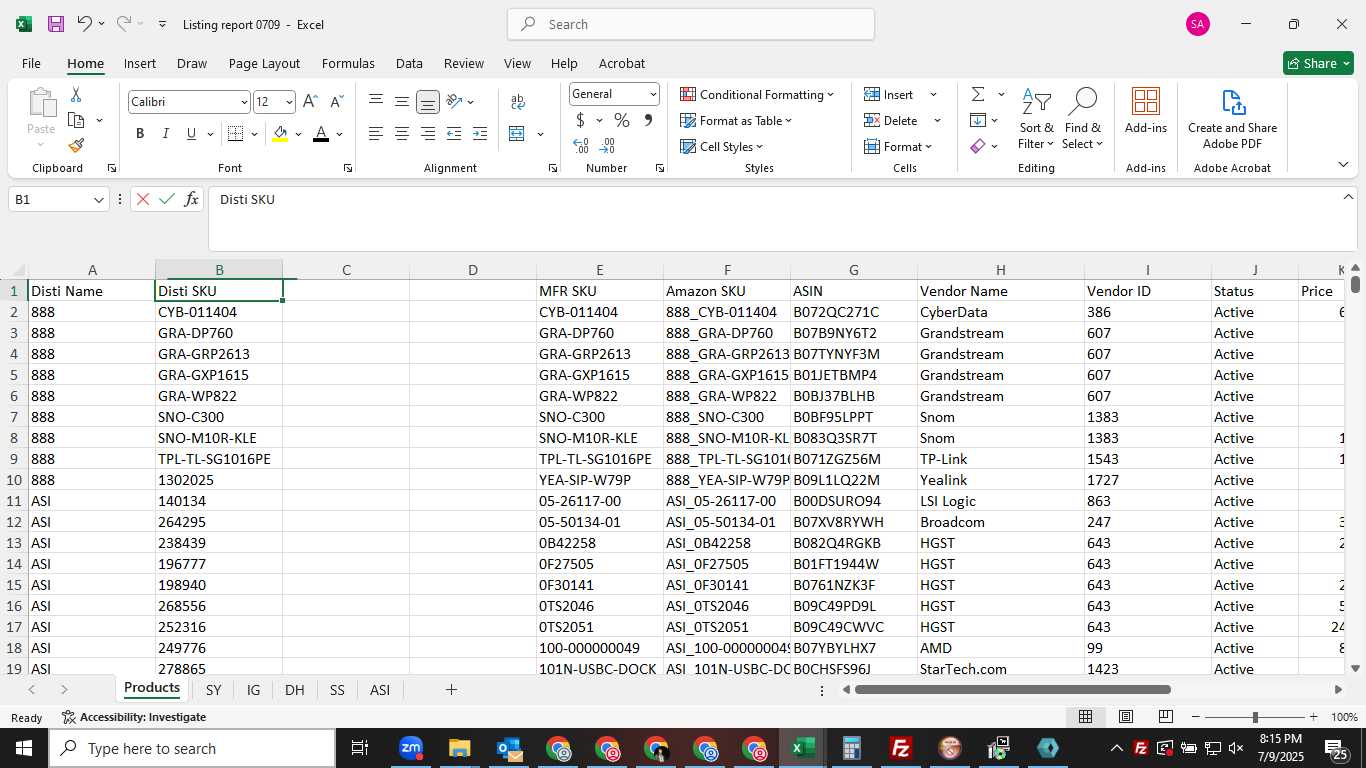
Task: Open the SY worksheet tab
Action: (213, 690)
